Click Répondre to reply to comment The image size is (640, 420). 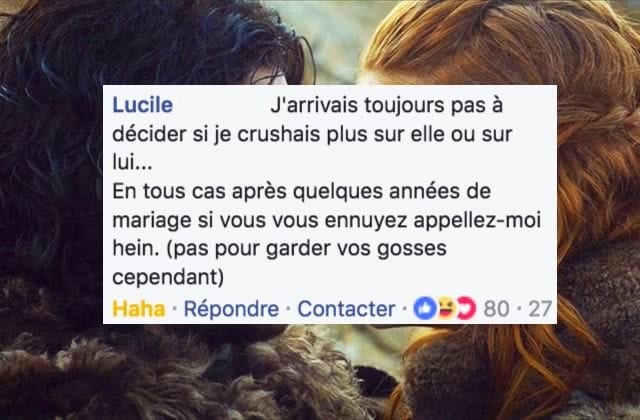pyautogui.click(x=231, y=309)
